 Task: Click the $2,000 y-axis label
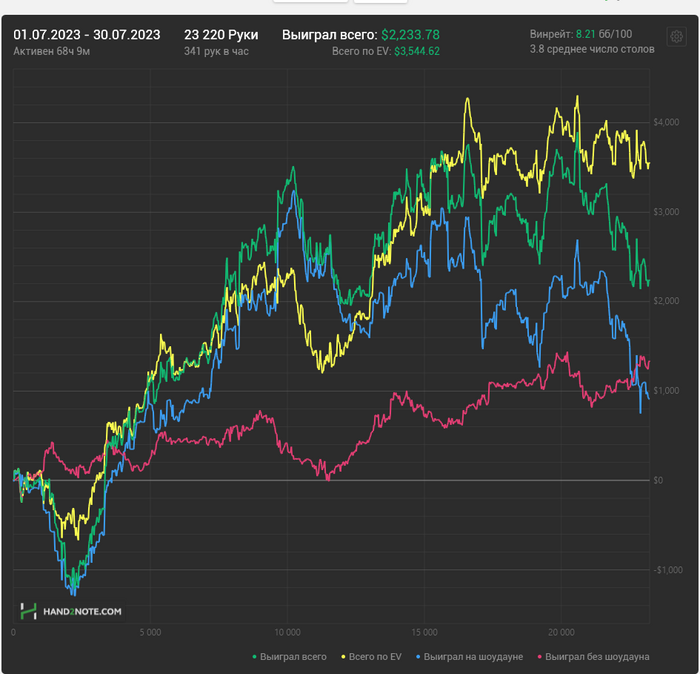click(666, 301)
